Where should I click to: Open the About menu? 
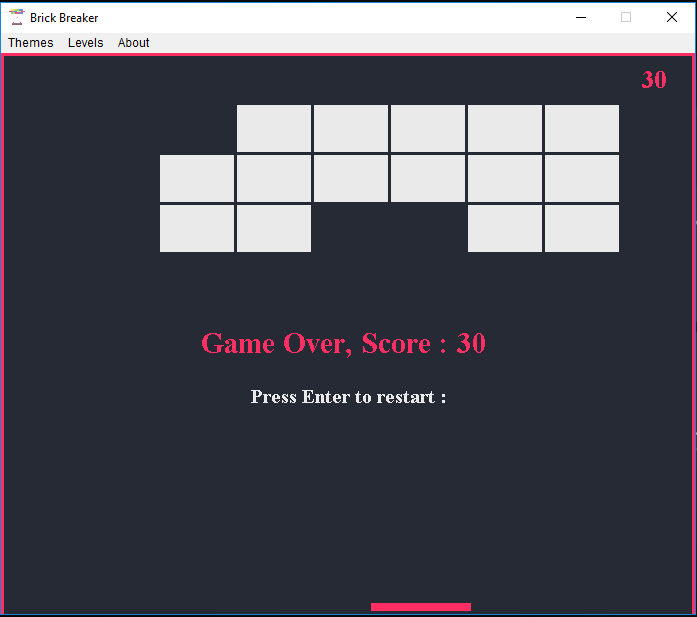click(133, 43)
